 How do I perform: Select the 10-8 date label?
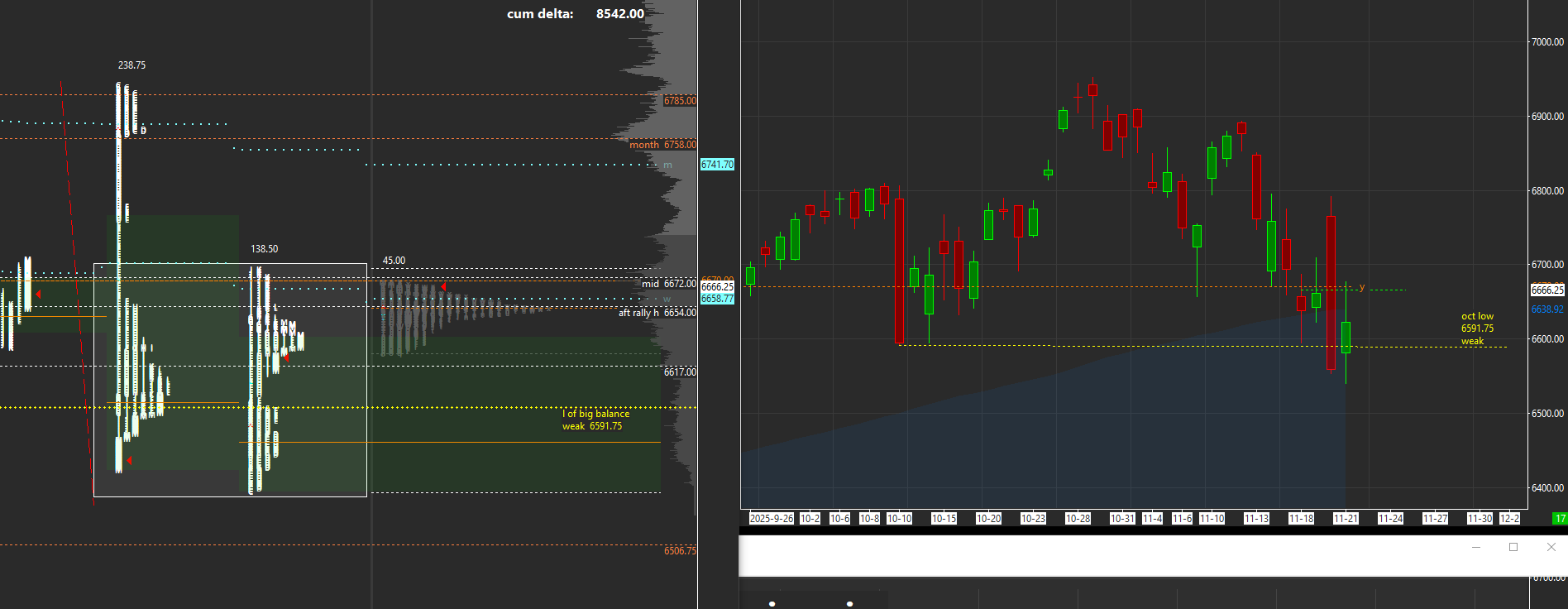coord(869,519)
